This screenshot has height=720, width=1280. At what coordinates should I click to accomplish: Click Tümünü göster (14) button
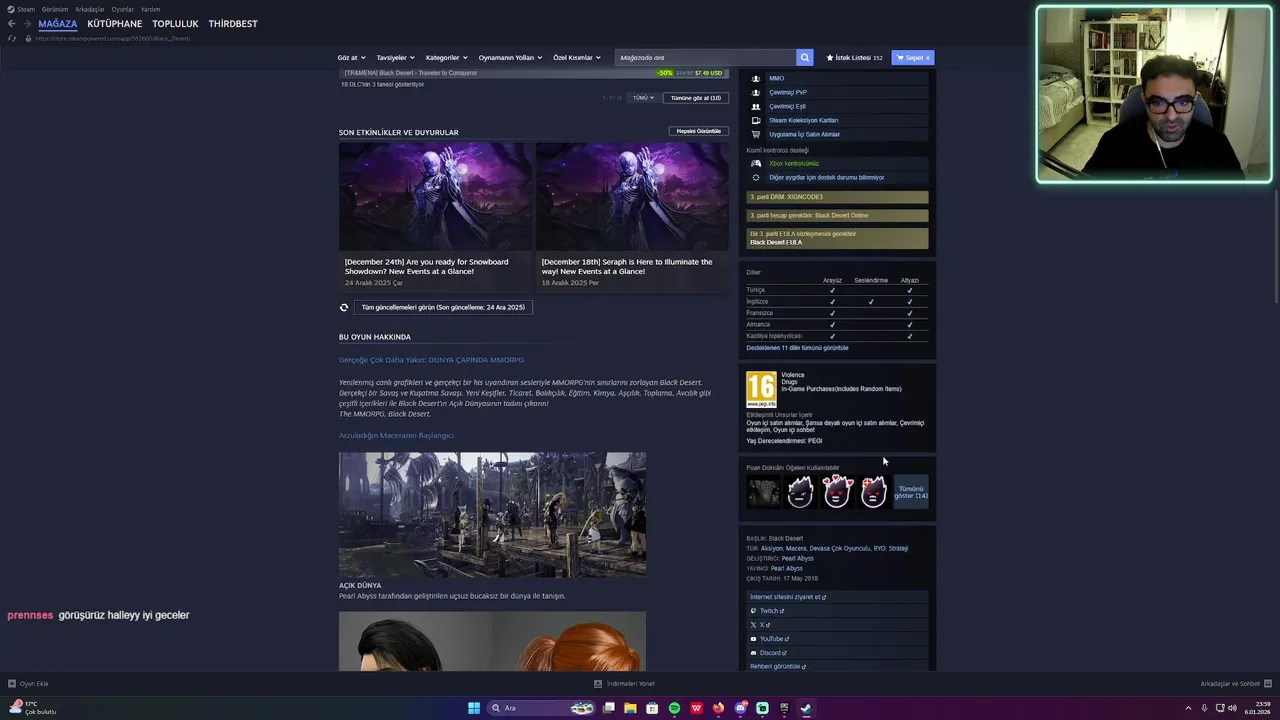click(x=911, y=492)
